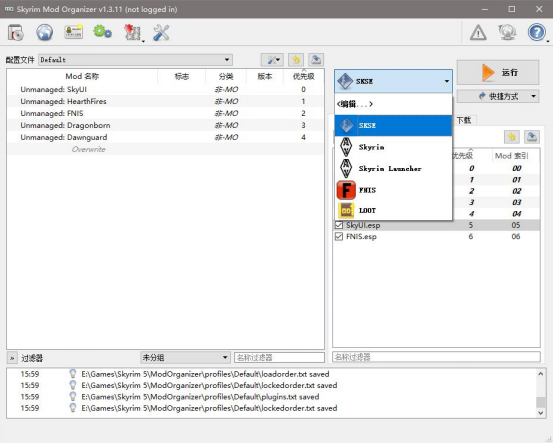Click the warning triangle problems icon
This screenshot has height=446, width=553.
tap(478, 32)
